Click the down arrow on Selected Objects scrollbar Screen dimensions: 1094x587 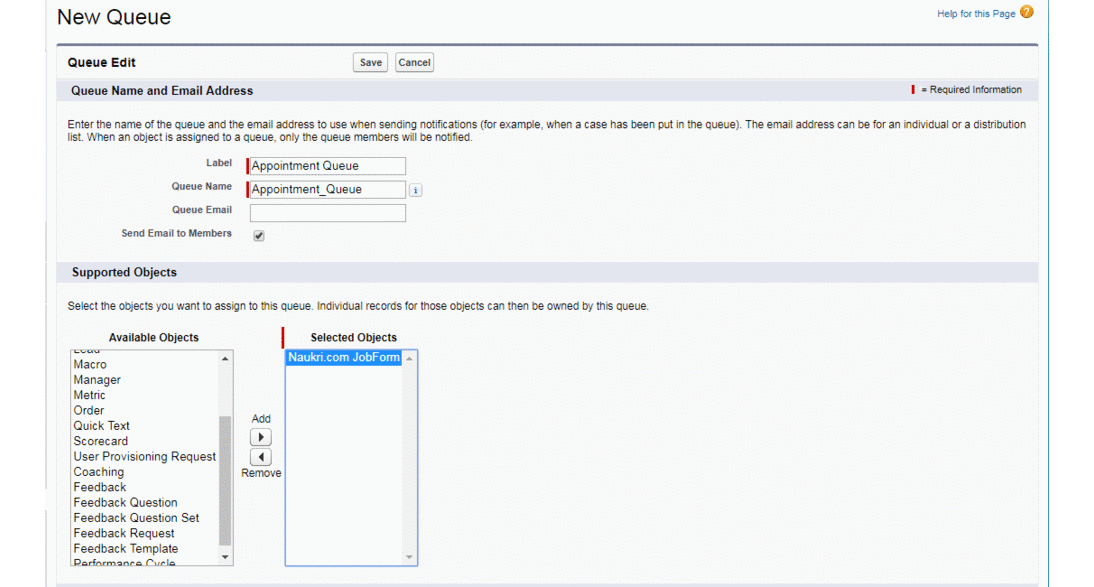(408, 556)
